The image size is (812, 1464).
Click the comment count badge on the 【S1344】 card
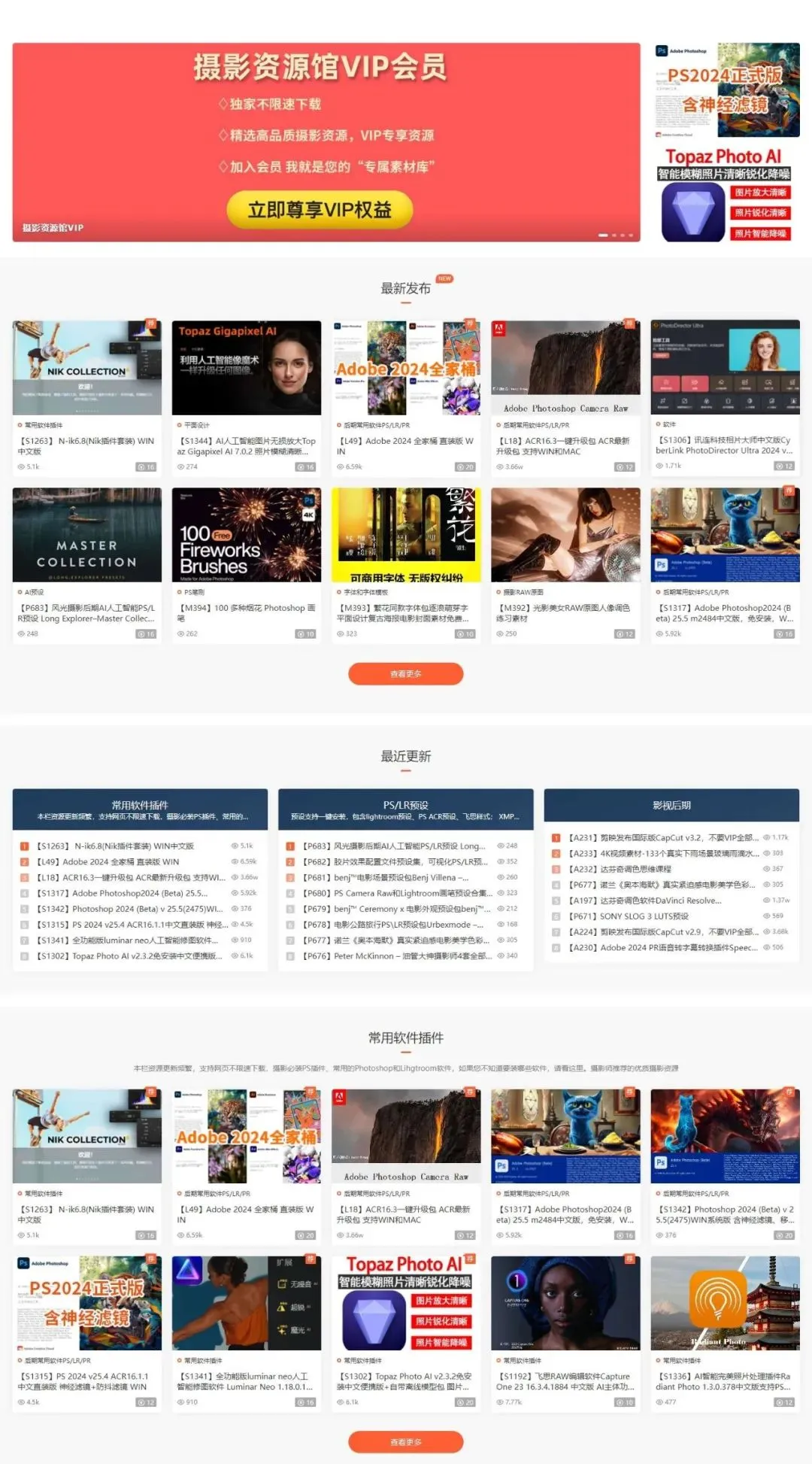pyautogui.click(x=305, y=467)
